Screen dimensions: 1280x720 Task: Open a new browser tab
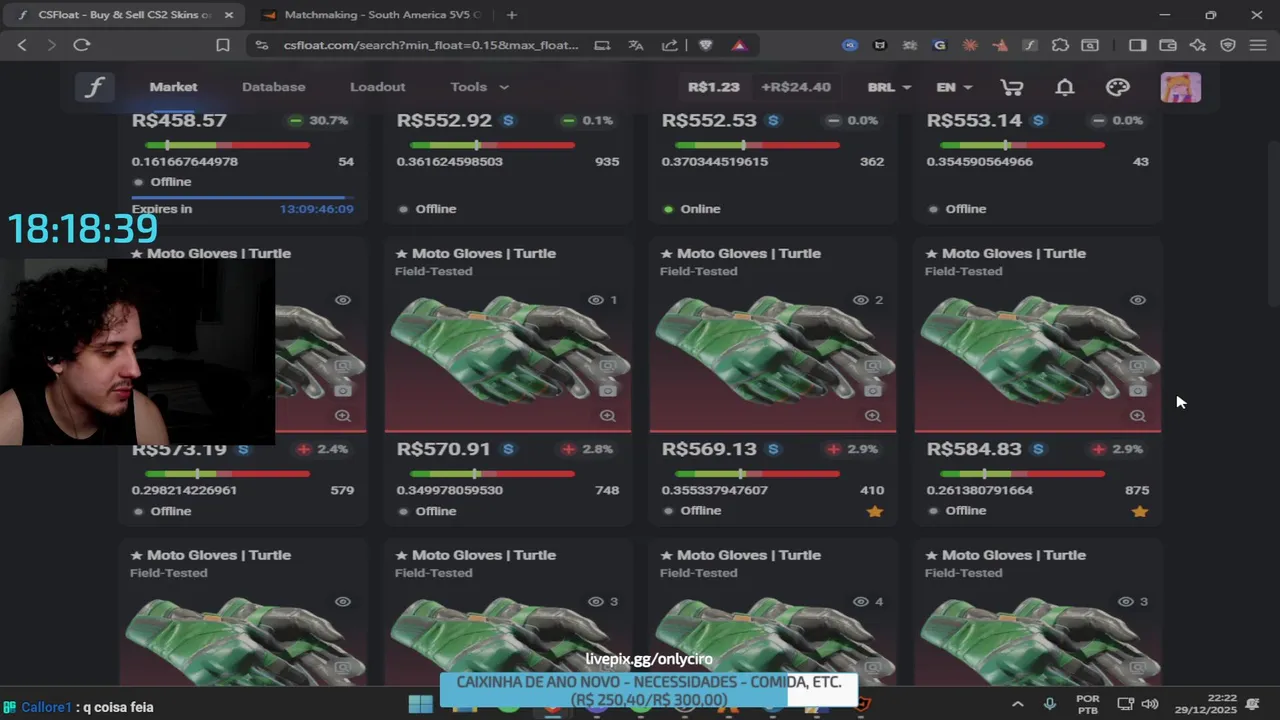click(512, 15)
